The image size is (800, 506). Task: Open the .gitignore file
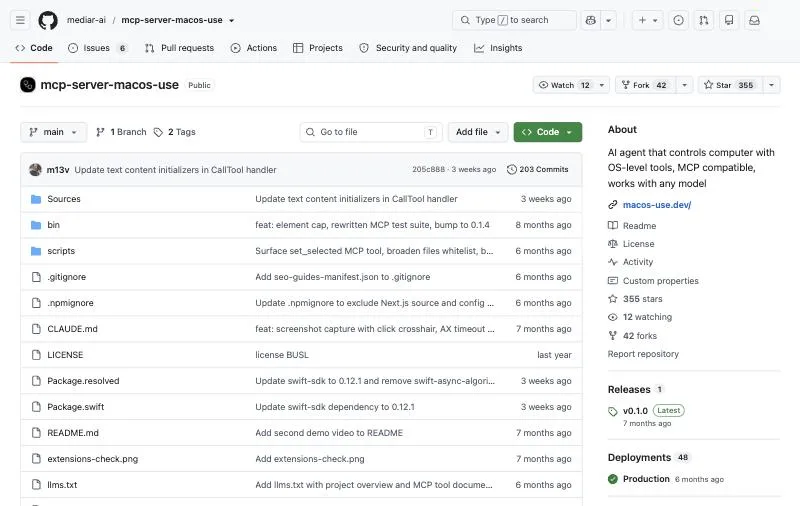click(x=67, y=277)
